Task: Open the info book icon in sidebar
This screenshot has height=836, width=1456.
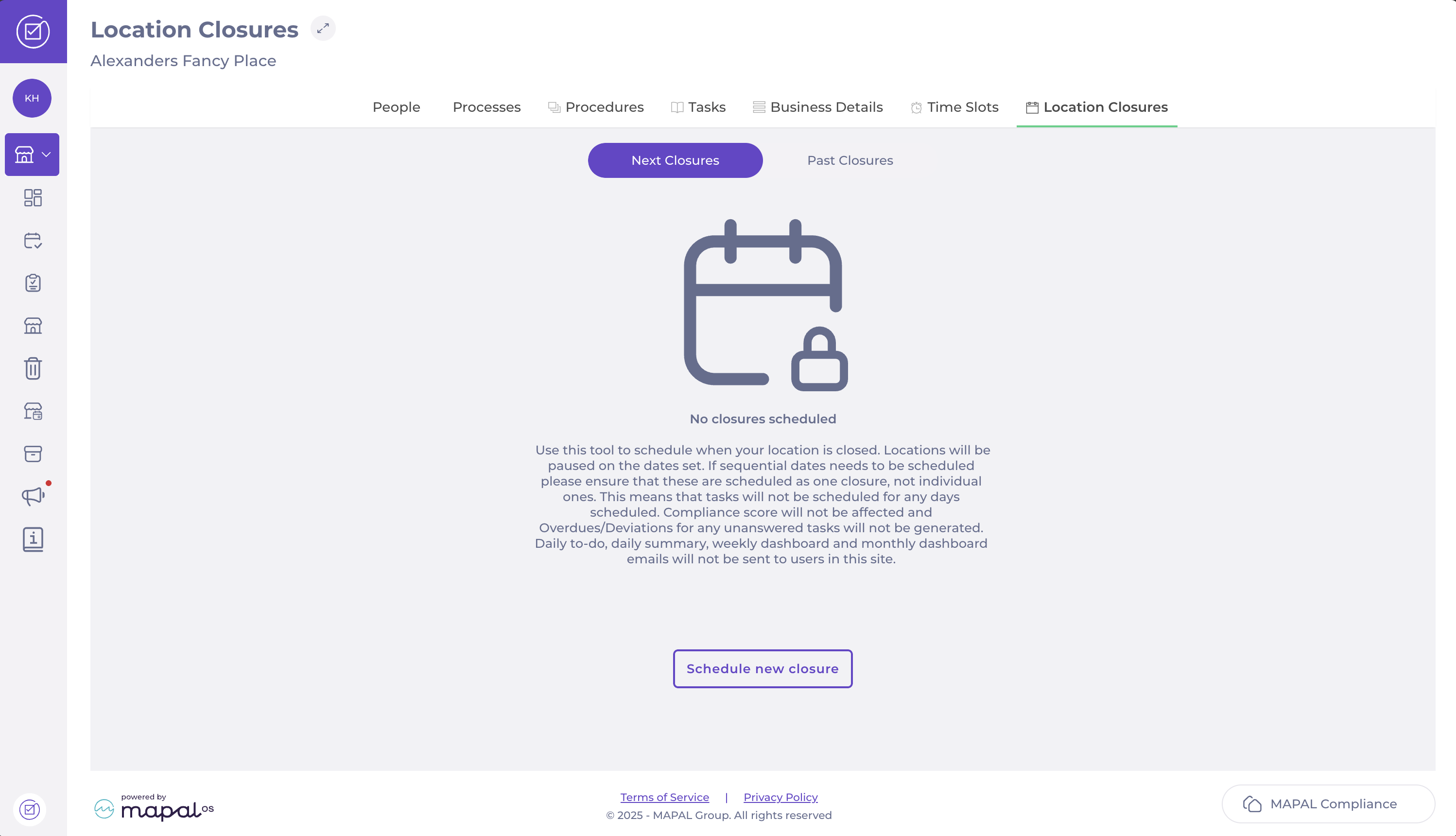Action: [33, 540]
